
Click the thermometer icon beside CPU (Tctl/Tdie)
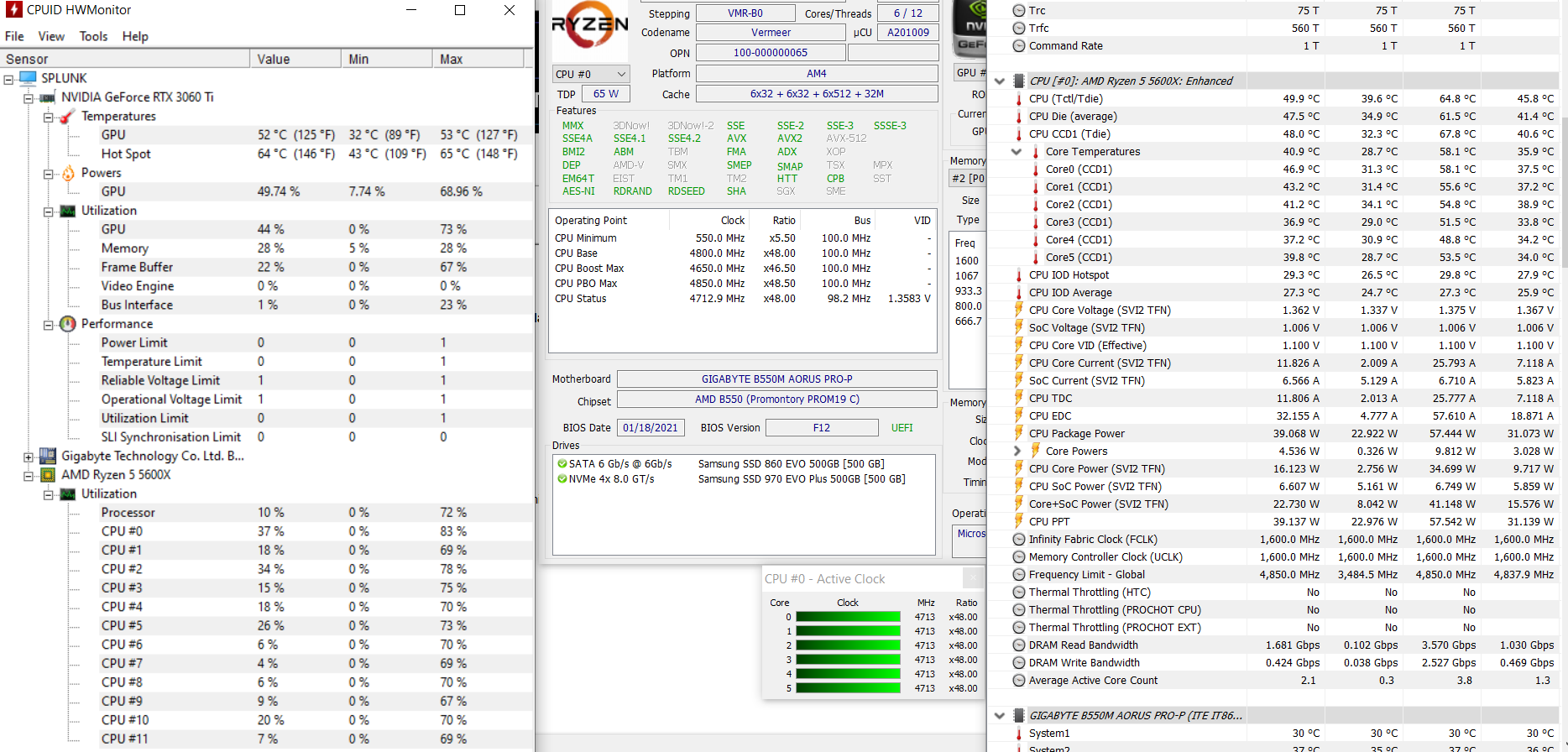click(x=1019, y=99)
